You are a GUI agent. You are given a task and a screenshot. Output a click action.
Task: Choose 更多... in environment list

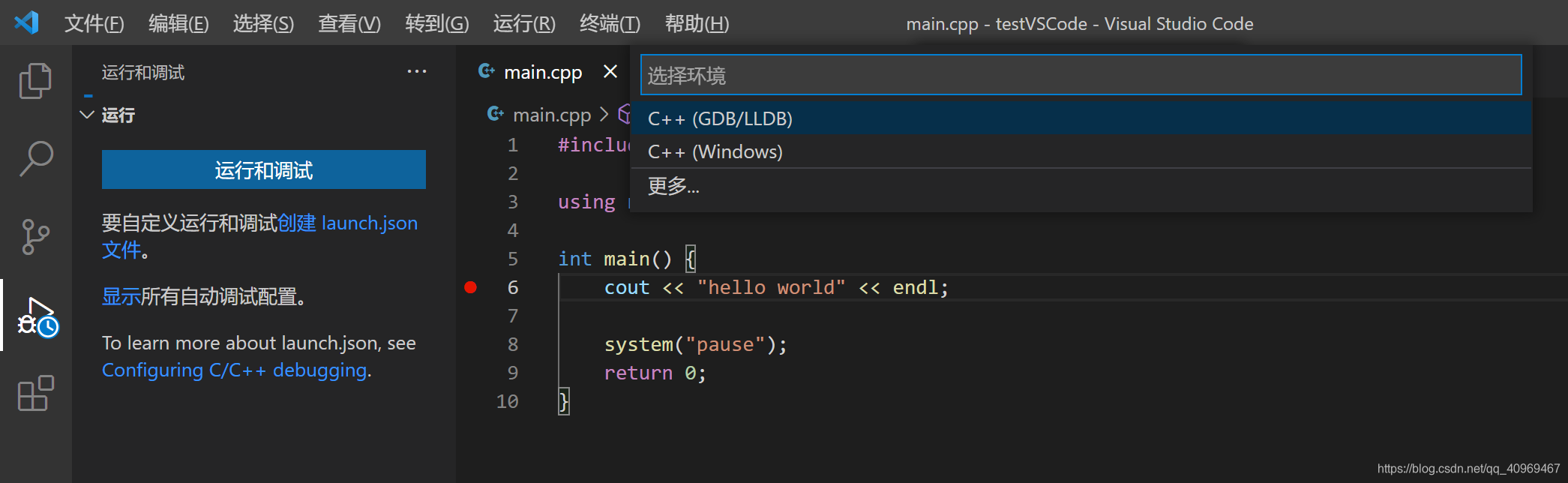[x=1081, y=186]
